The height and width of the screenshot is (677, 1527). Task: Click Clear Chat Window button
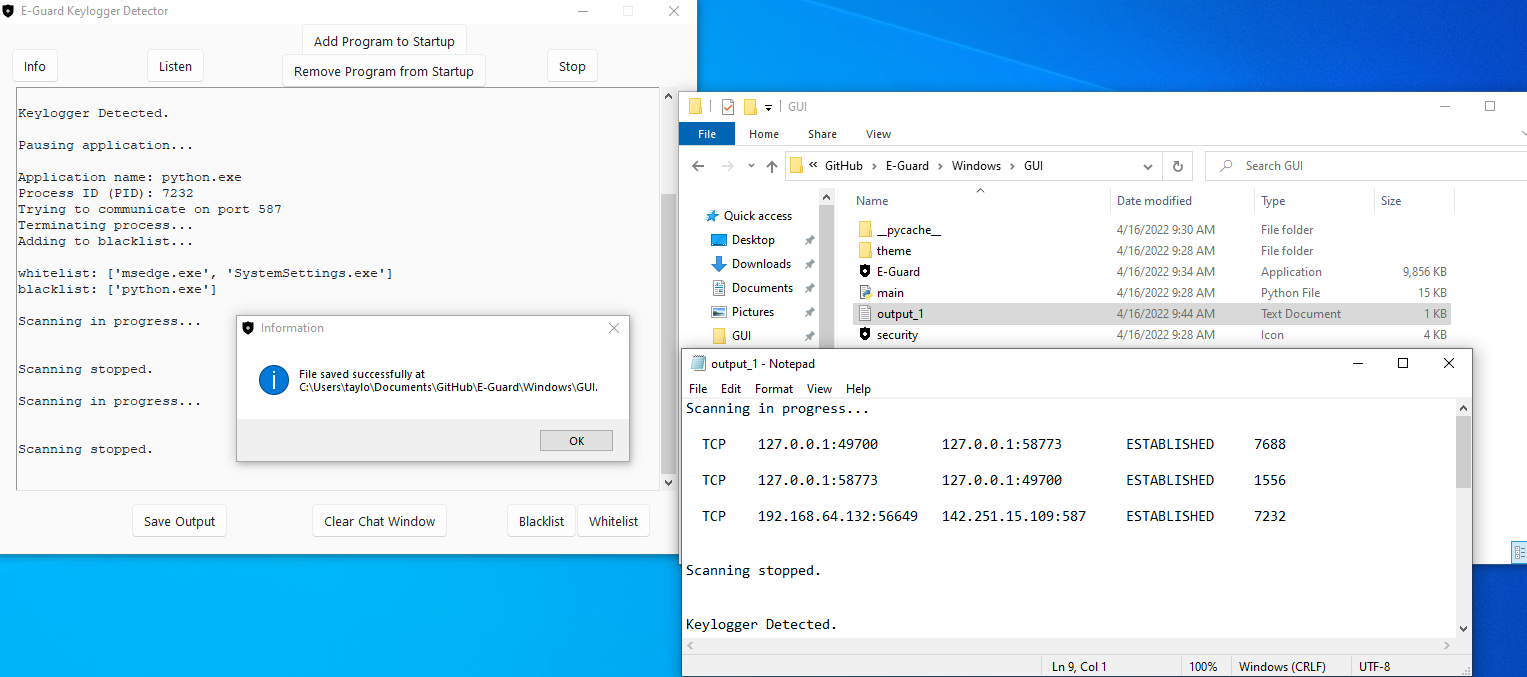coord(380,521)
